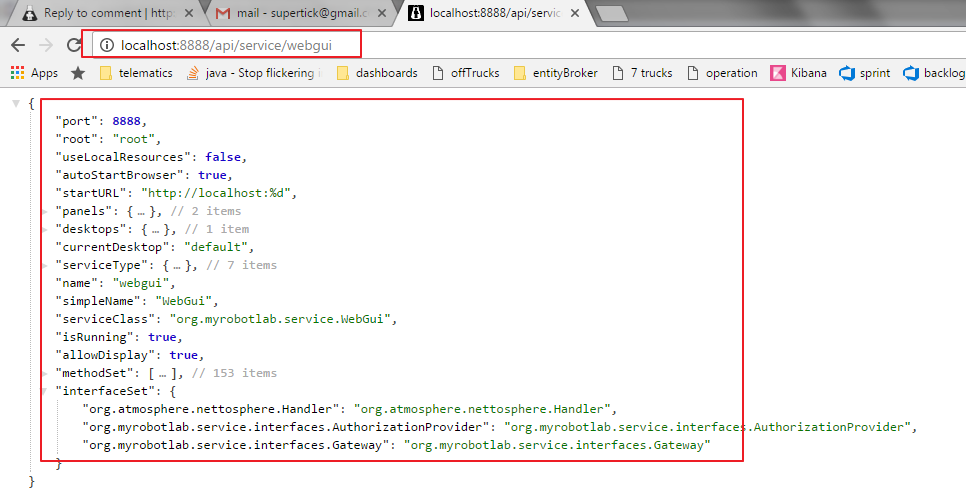Screen dimensions: 966x489
Task: Switch to Reply to comment tab
Action: [108, 13]
